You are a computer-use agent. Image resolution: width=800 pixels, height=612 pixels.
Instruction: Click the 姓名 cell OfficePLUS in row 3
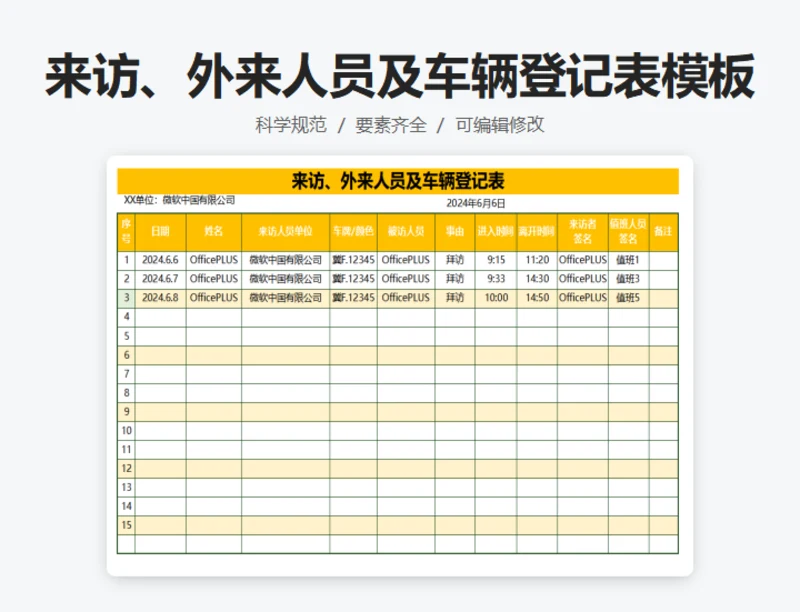tap(214, 298)
